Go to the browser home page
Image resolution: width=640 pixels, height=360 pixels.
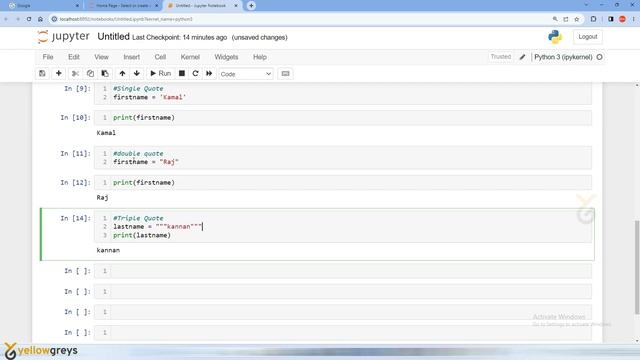[40, 19]
